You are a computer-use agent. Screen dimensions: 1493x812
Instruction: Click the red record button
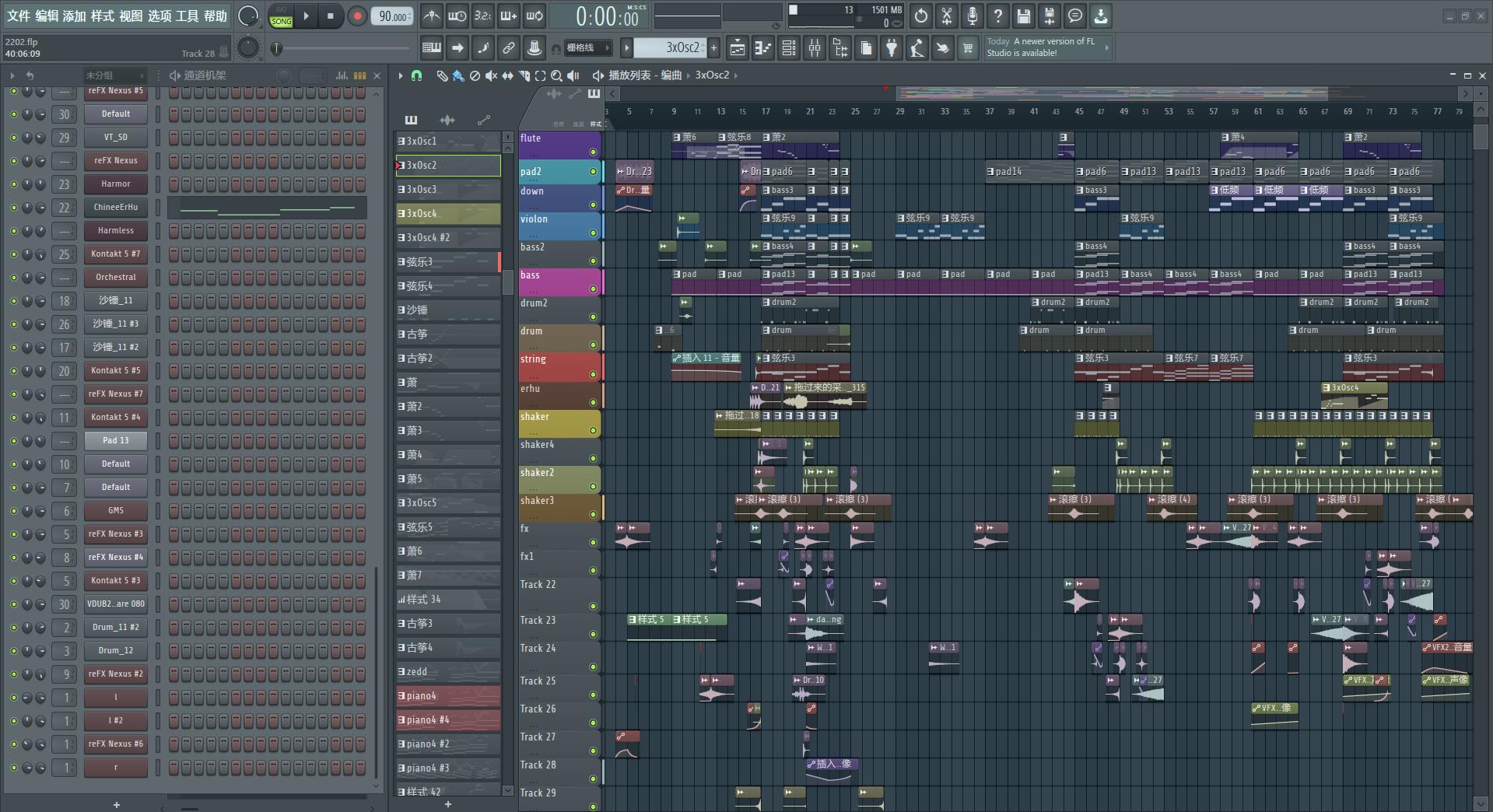pyautogui.click(x=357, y=16)
